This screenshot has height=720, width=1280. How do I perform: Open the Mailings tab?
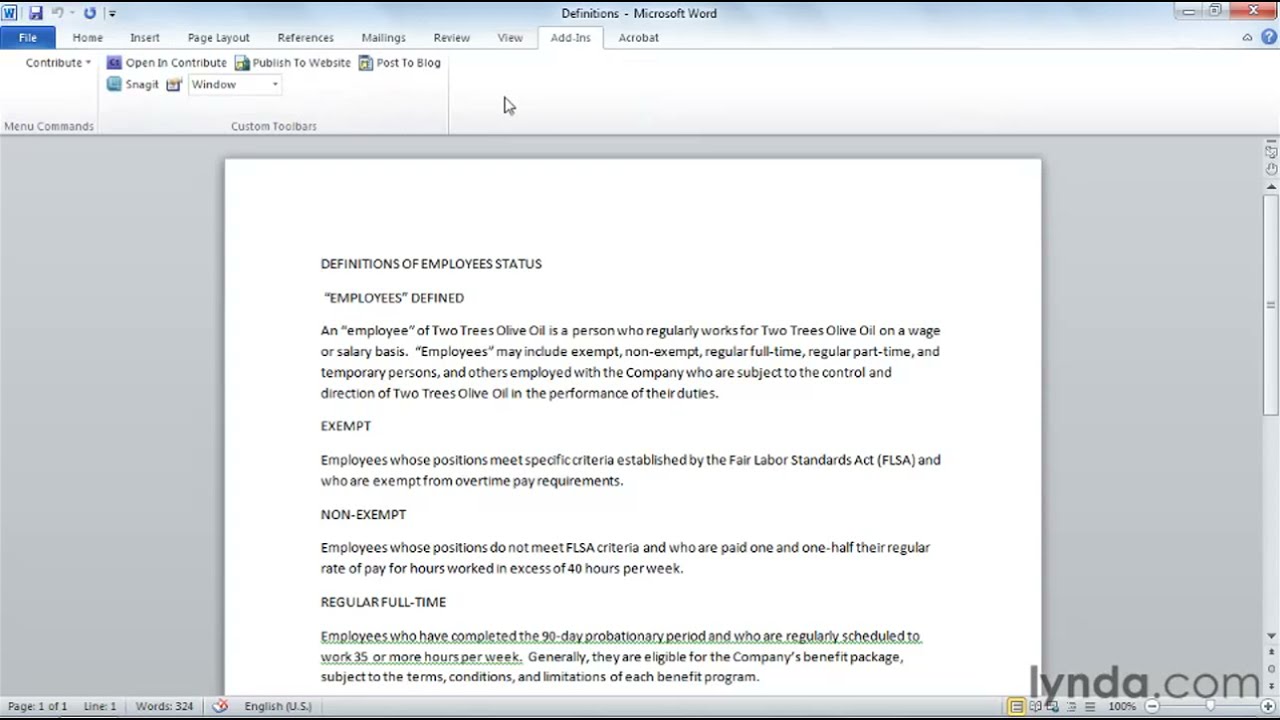[383, 38]
